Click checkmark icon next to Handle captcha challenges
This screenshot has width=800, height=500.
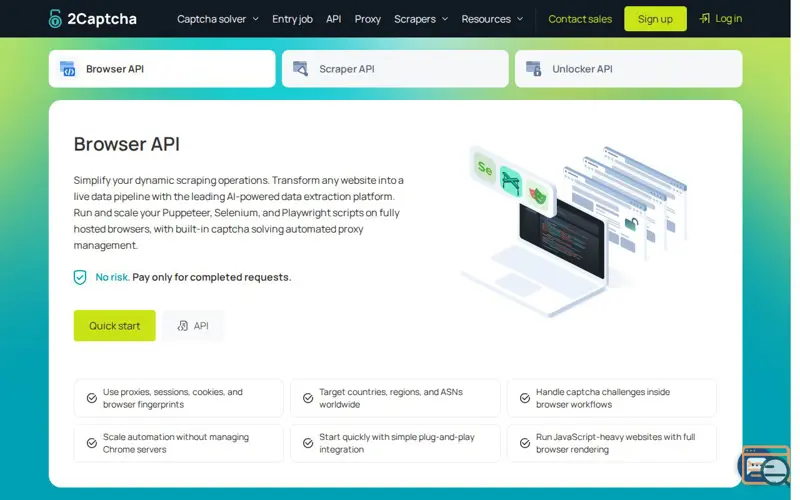click(524, 398)
